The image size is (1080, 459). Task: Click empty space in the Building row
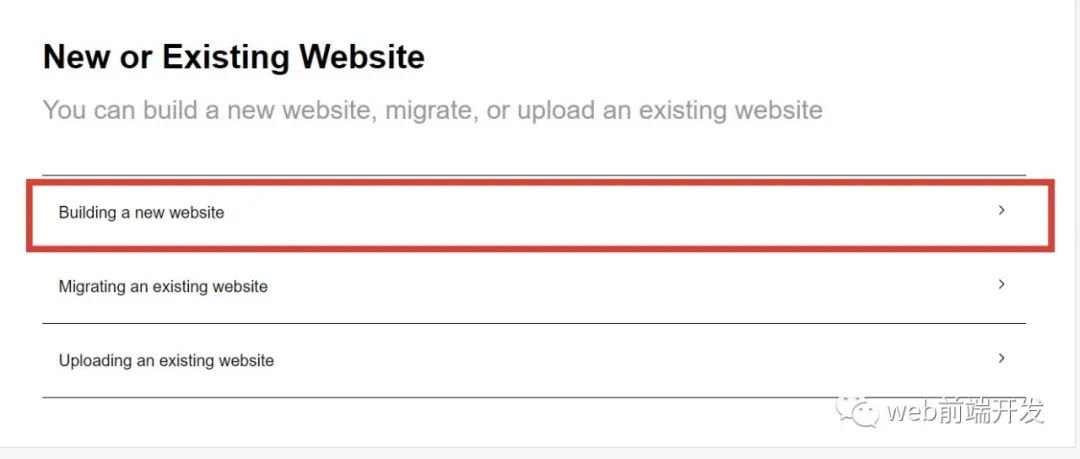[600, 212]
